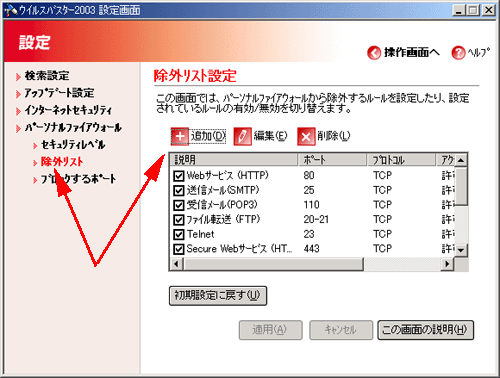Click the list's scroll up arrow
Screen dimensions: 500x378
pos(461,160)
